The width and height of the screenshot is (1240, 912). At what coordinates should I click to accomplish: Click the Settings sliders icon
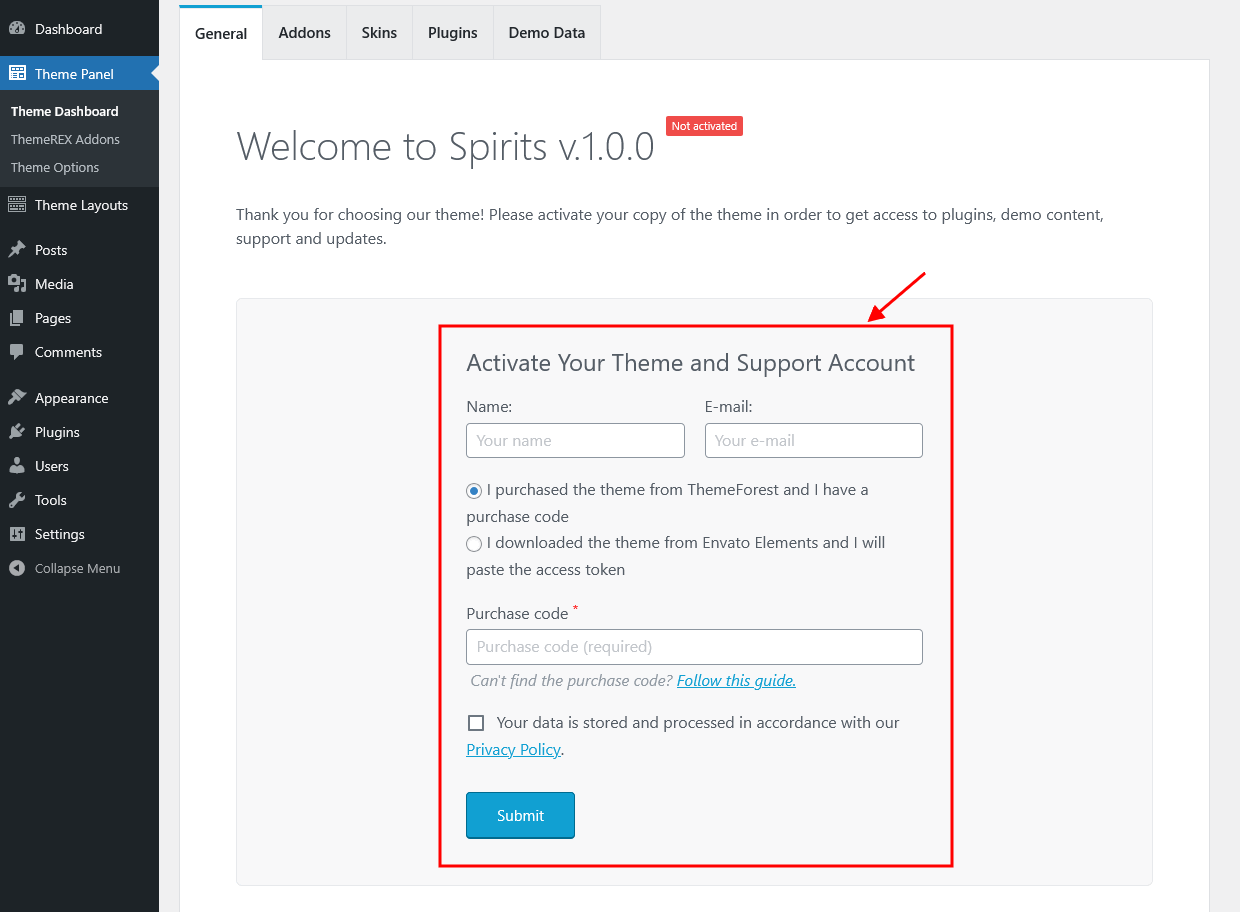tap(17, 534)
